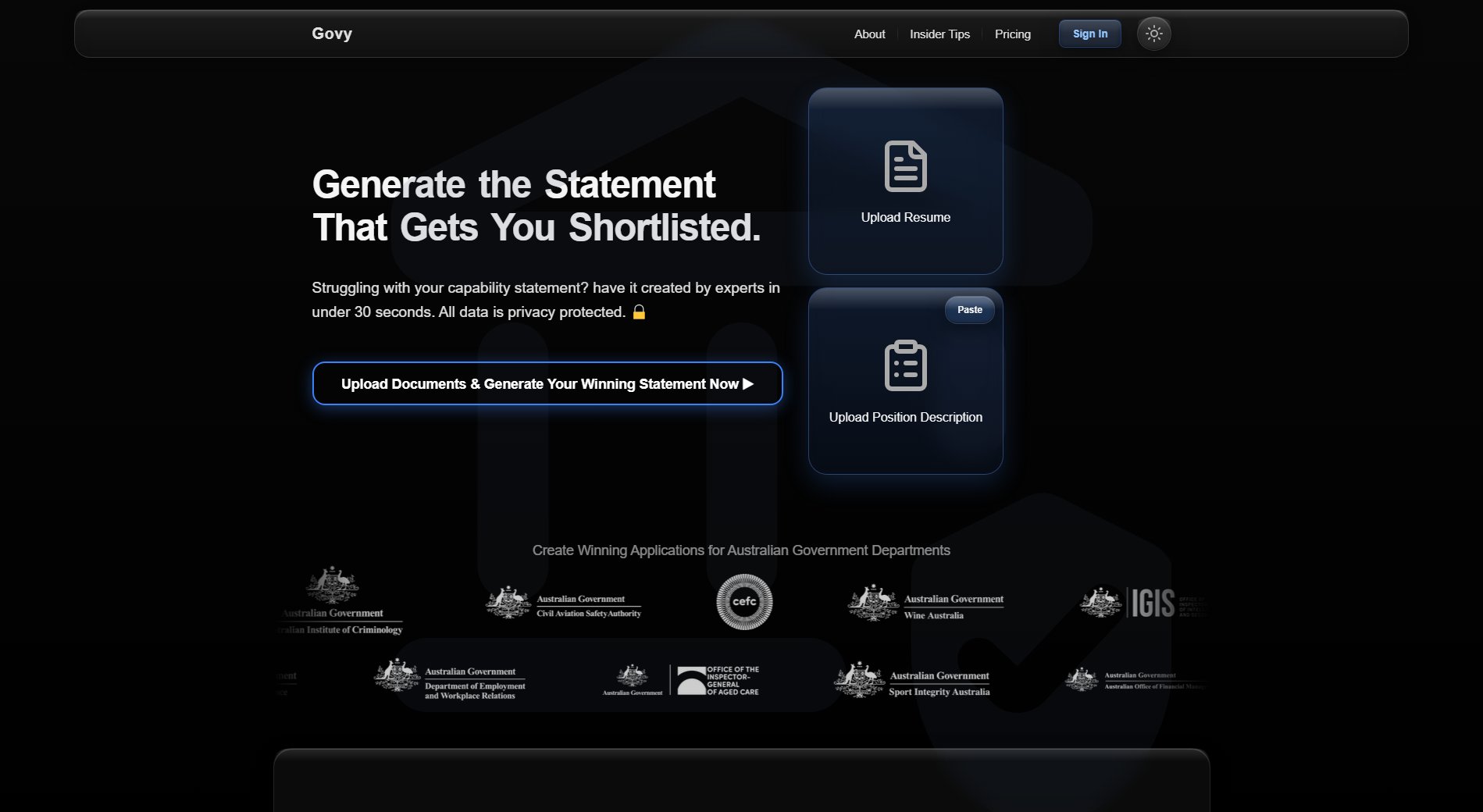Click the Sign In button
Image resolution: width=1483 pixels, height=812 pixels.
[1089, 34]
